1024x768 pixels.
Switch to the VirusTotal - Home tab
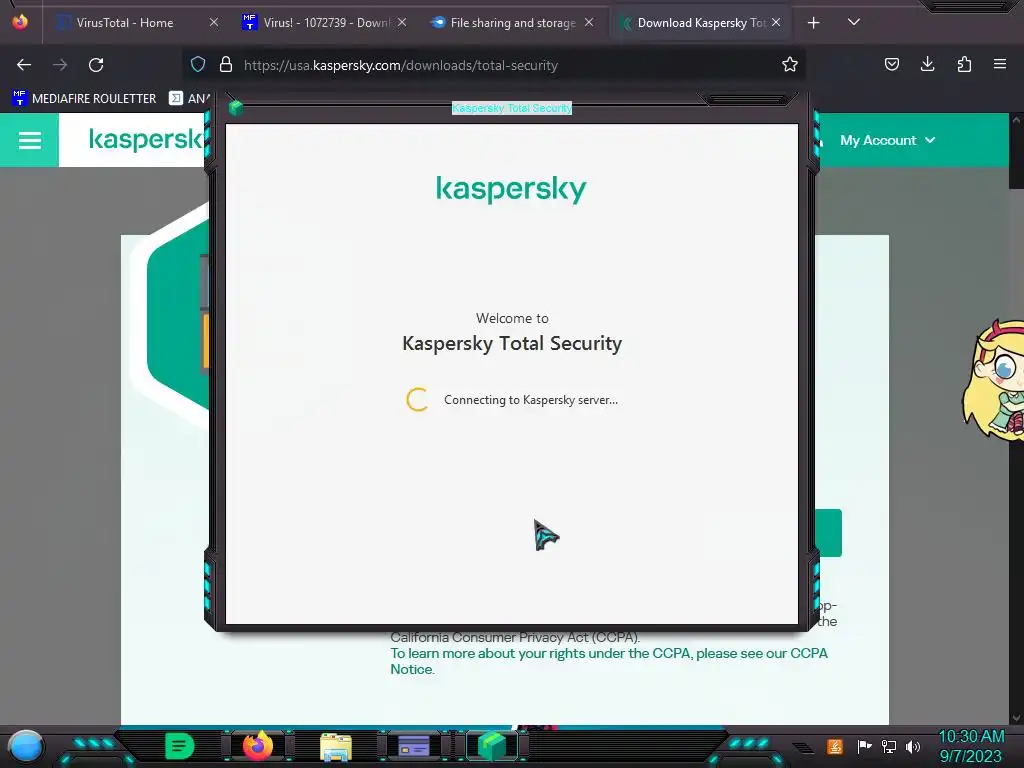click(125, 23)
